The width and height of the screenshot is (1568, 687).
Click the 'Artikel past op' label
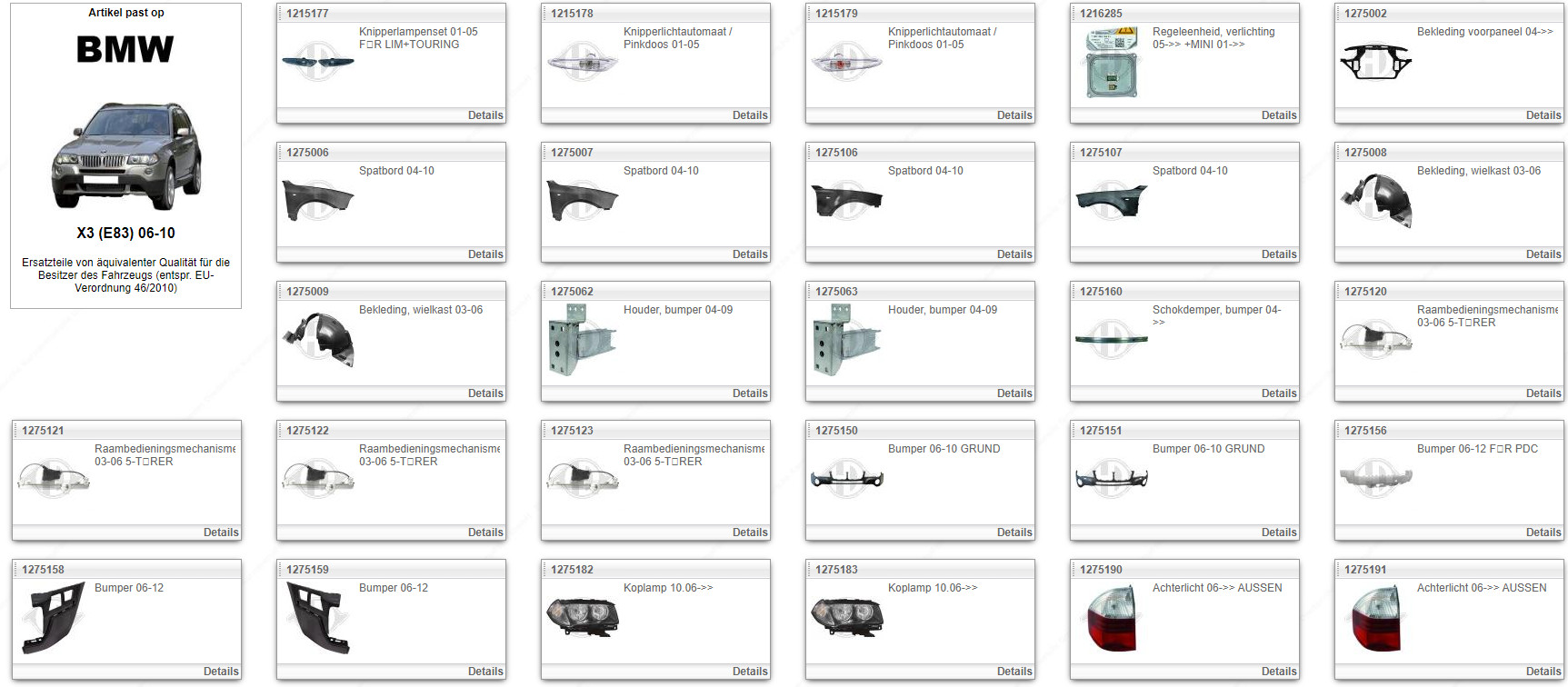[126, 13]
